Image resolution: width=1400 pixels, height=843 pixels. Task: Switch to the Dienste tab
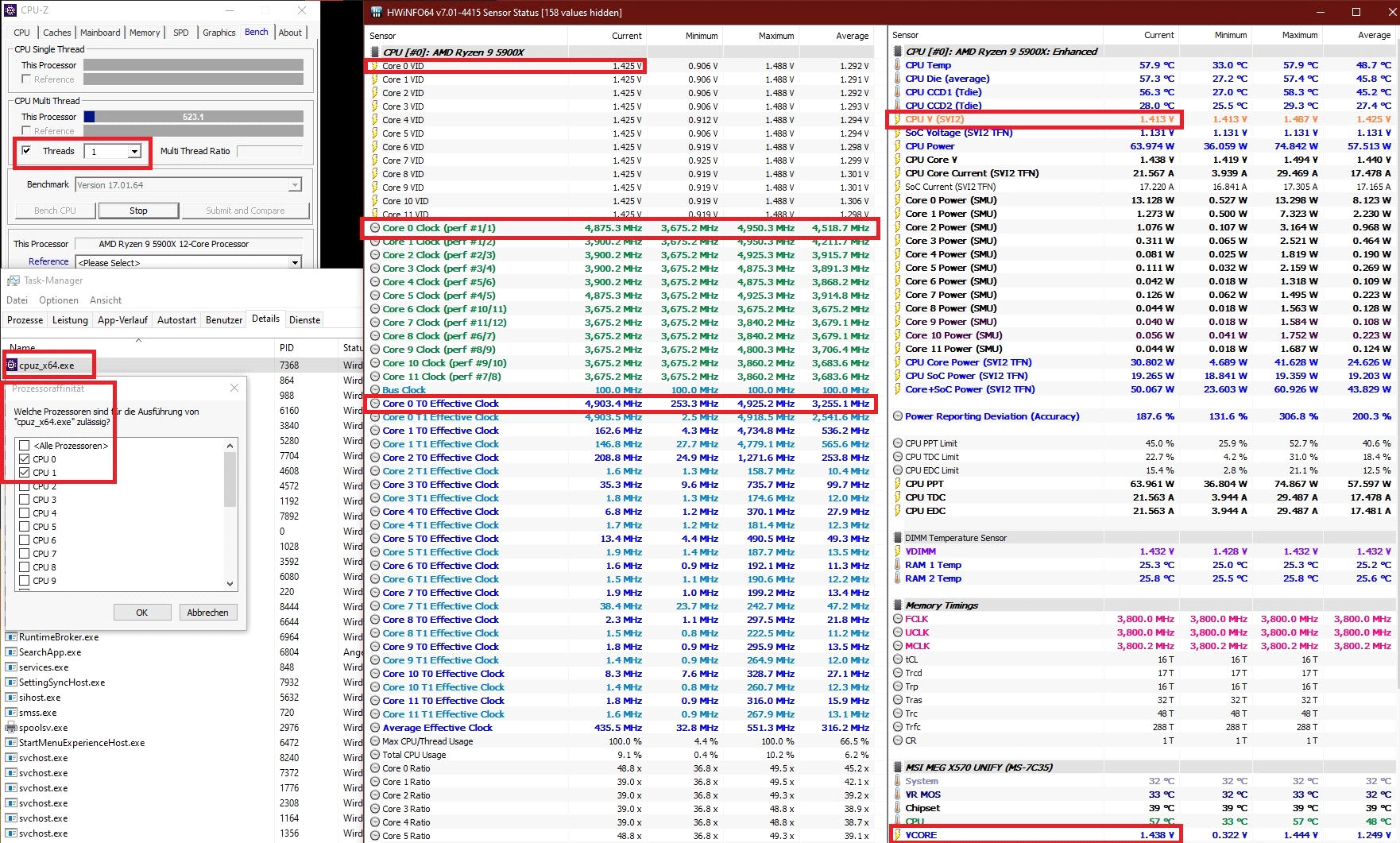(304, 320)
